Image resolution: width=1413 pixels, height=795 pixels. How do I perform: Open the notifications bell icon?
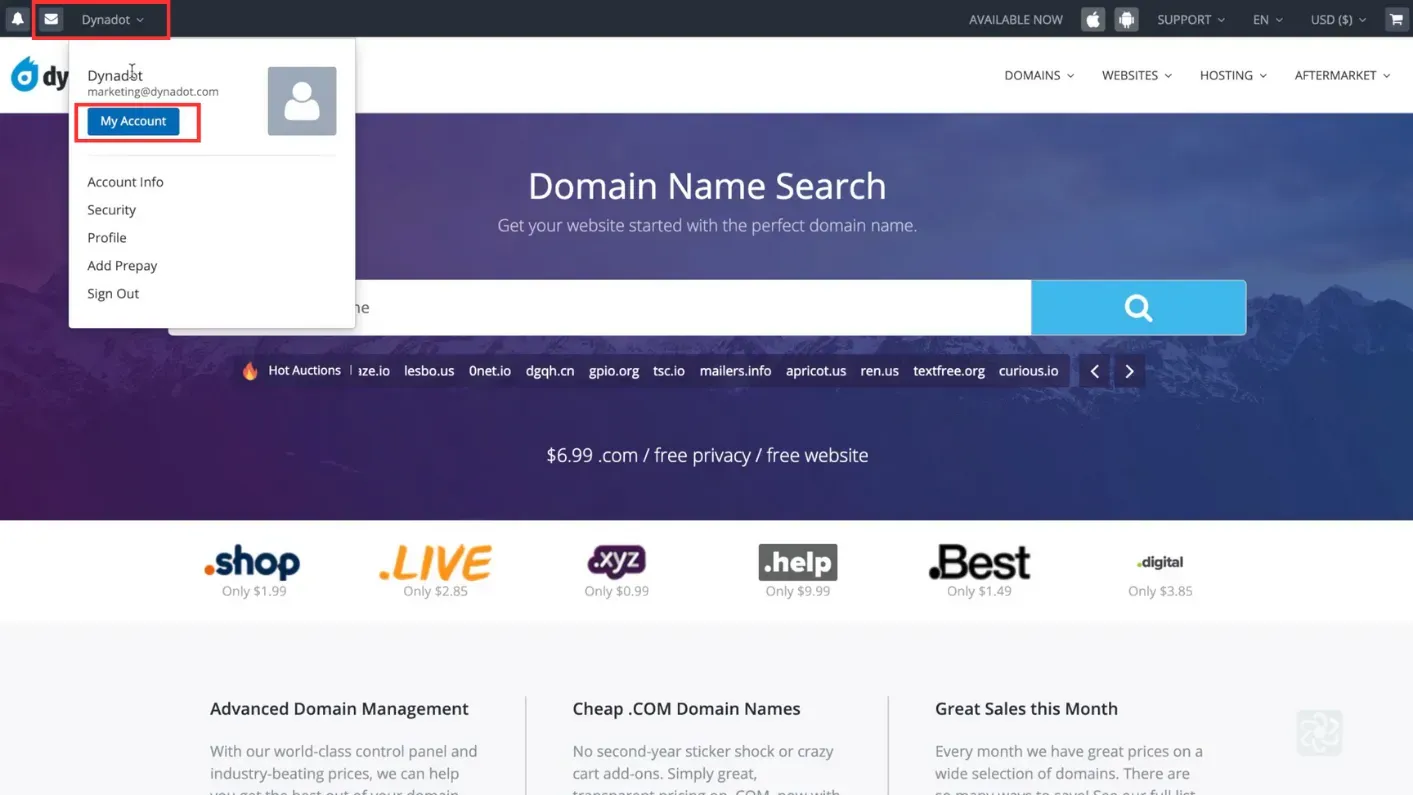click(17, 19)
